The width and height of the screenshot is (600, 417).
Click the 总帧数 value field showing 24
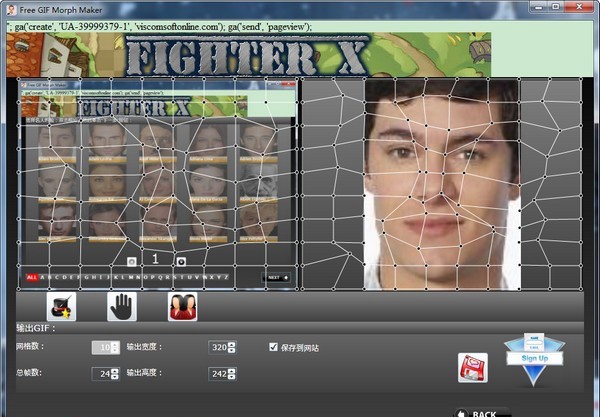point(101,374)
